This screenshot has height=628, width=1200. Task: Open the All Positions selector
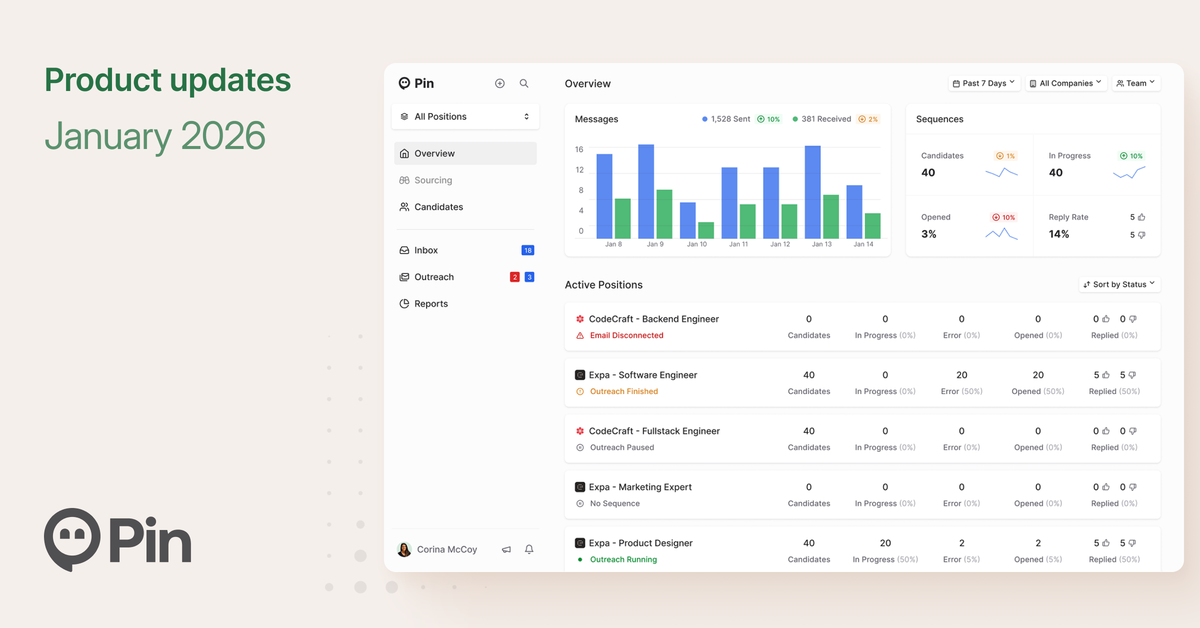(465, 116)
